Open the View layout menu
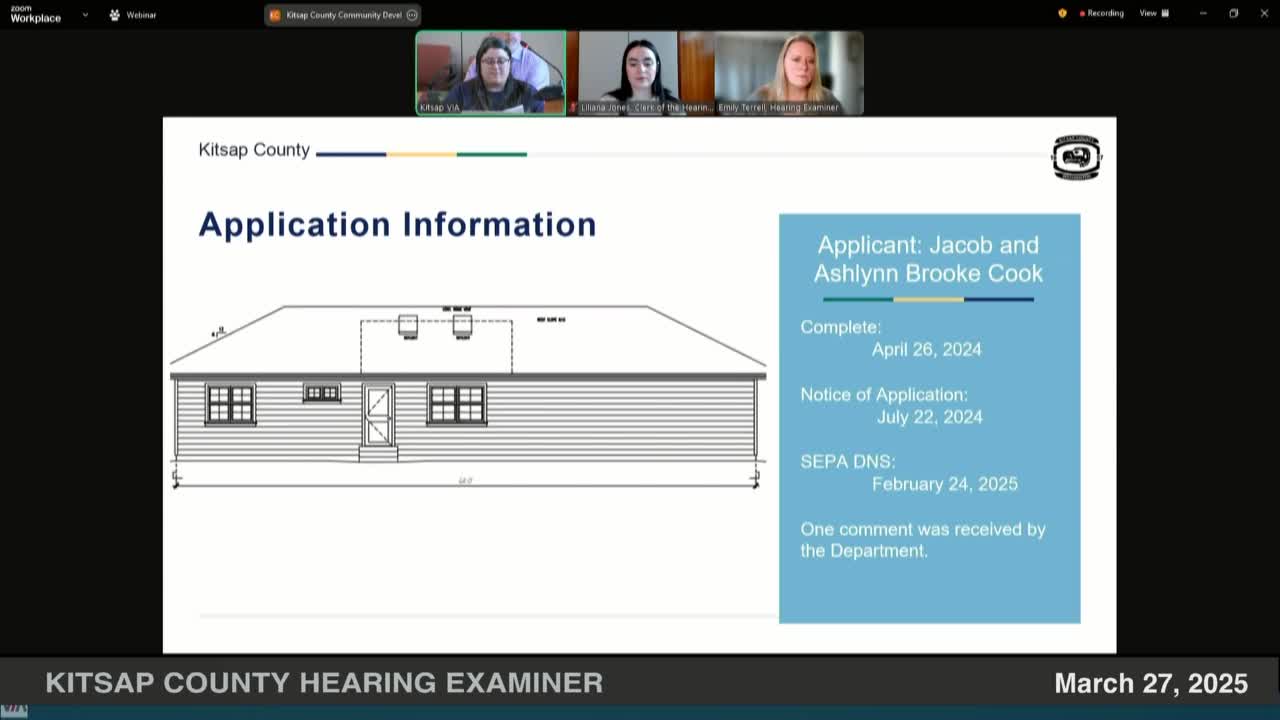The height and width of the screenshot is (720, 1280). click(x=1154, y=14)
